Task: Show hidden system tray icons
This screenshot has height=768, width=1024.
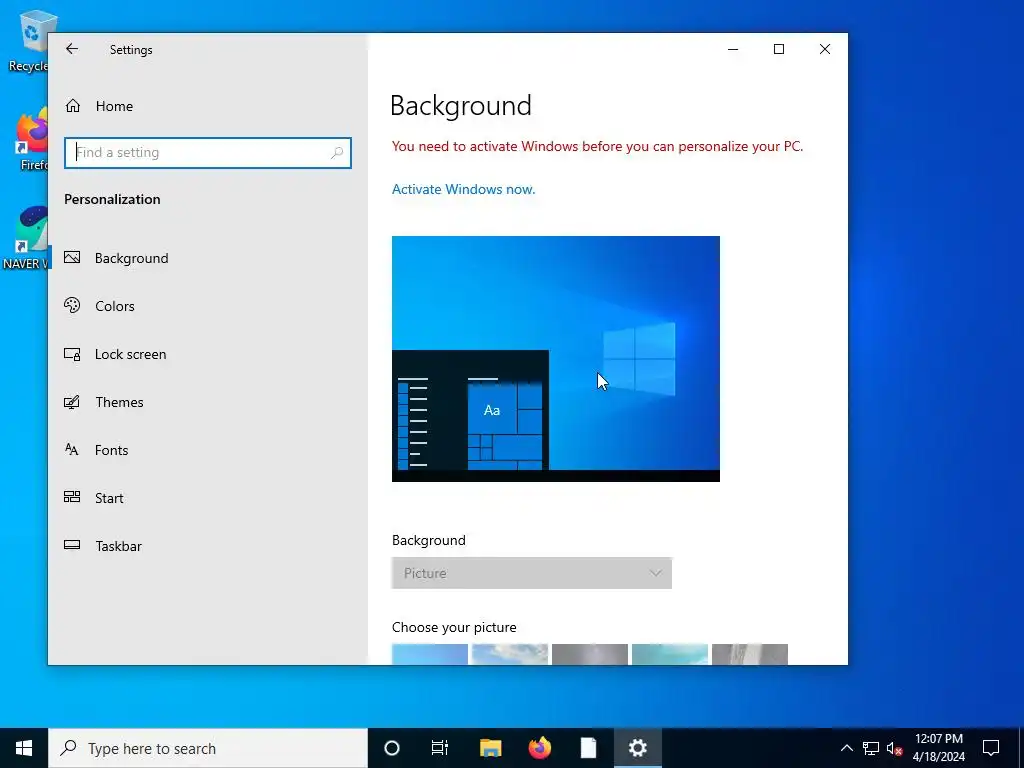Action: click(846, 748)
